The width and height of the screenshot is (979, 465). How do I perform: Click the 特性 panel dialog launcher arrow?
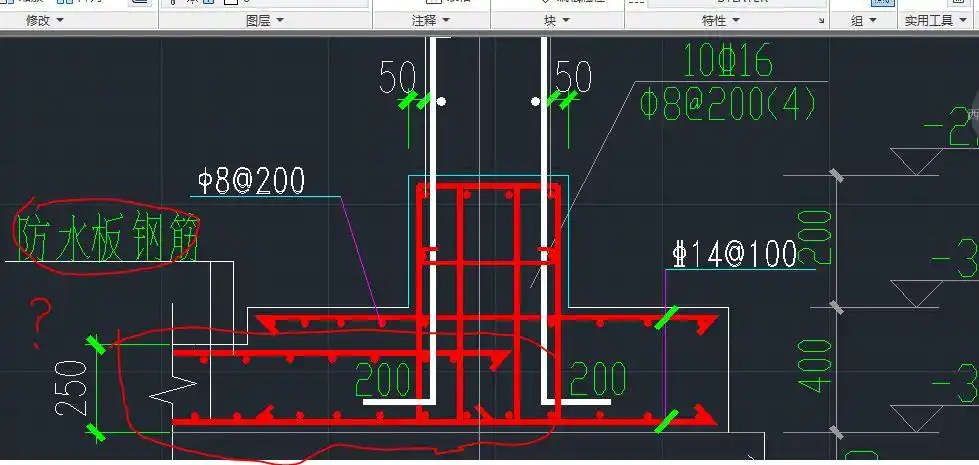pos(821,21)
